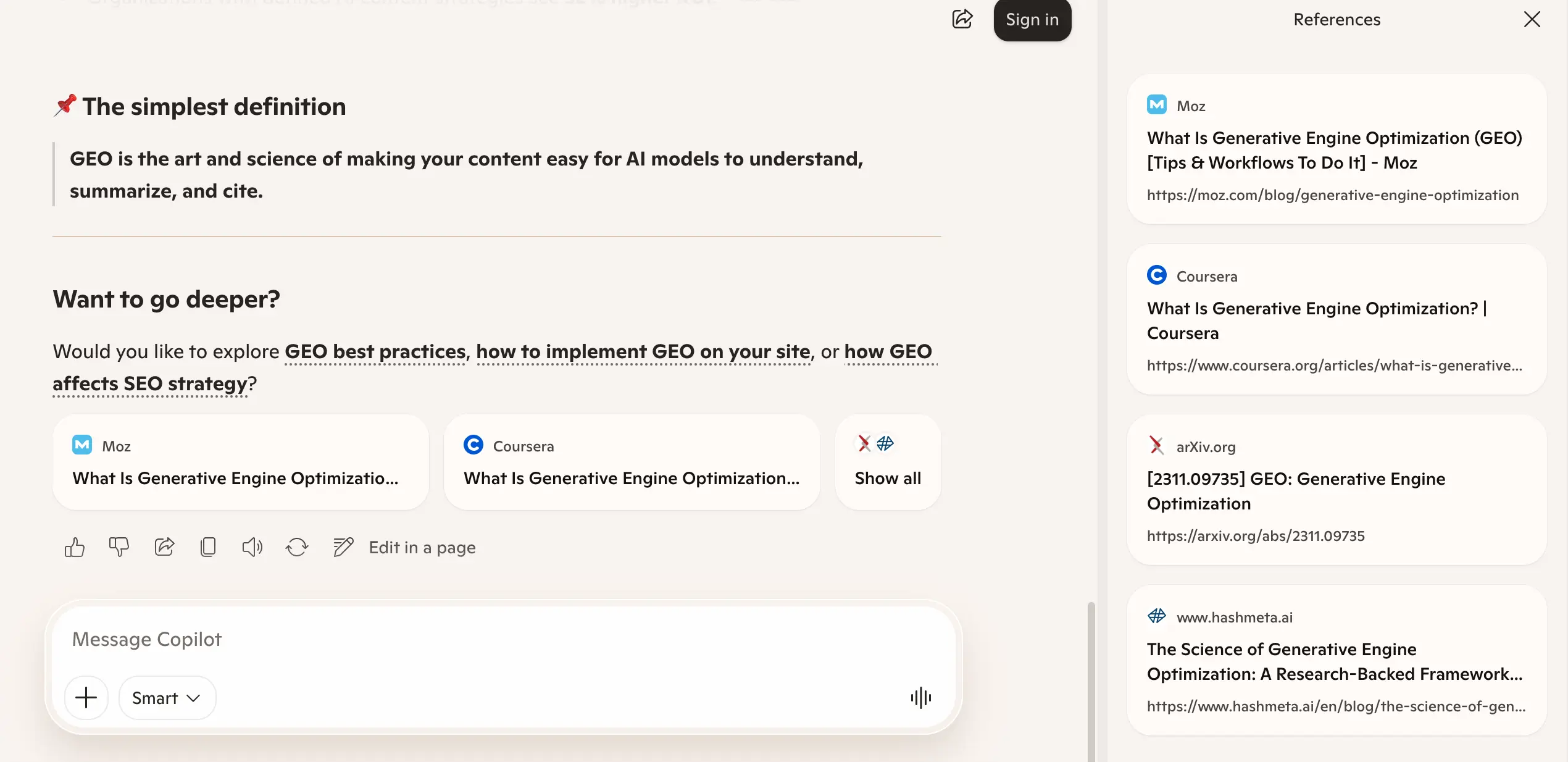Click the Sign in button
The width and height of the screenshot is (1568, 762).
click(x=1032, y=20)
